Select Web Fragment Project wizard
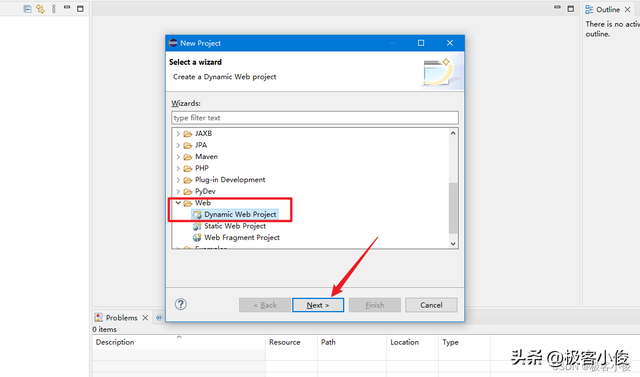 [242, 237]
